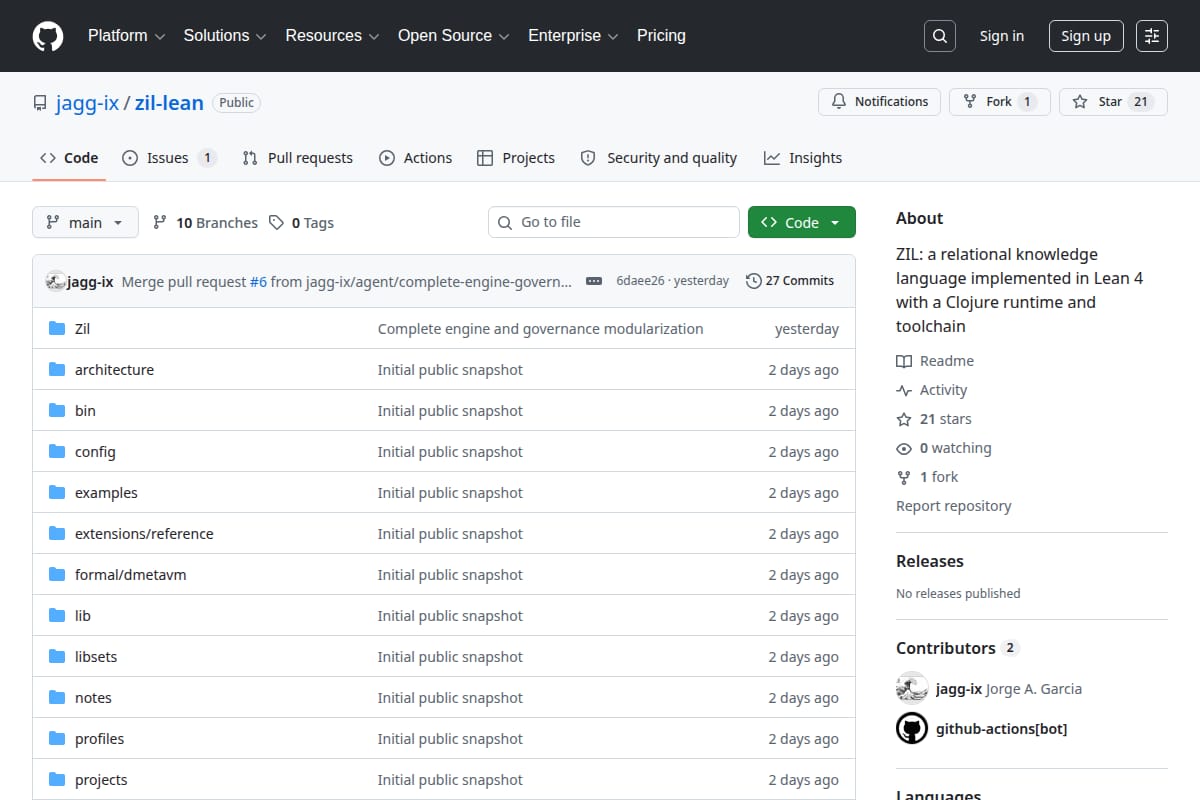Open the Platform dropdown menu
Screen dimensions: 1200x800
126,36
